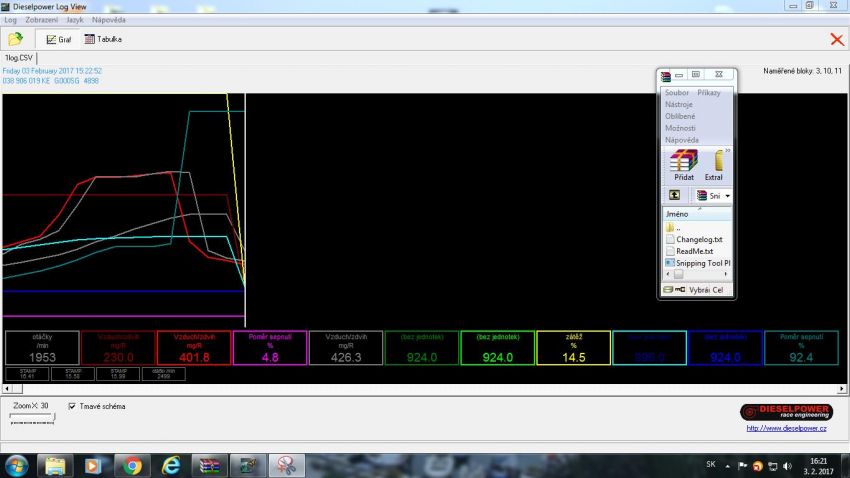The height and width of the screenshot is (478, 850).
Task: Open the WinRAR archive path dropdown
Action: coord(727,196)
